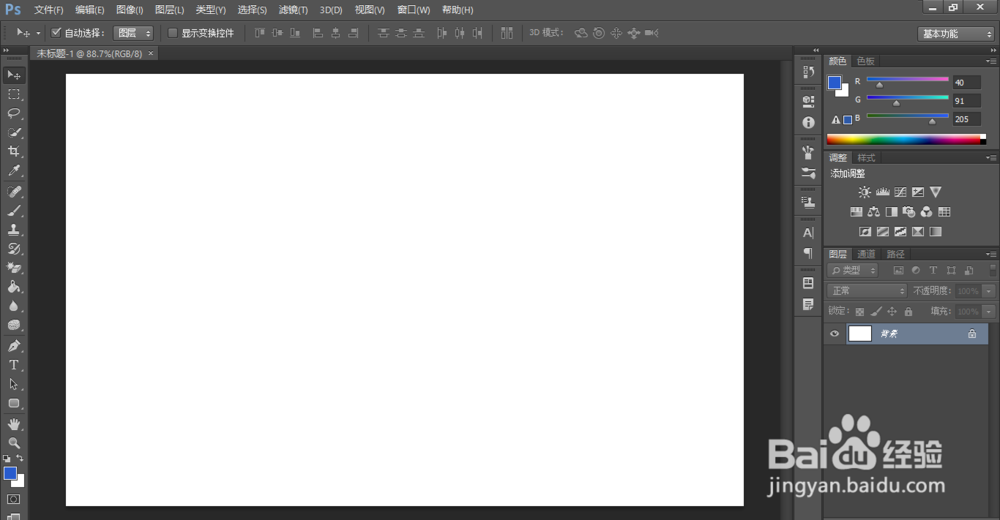Click the G value input field

[966, 101]
